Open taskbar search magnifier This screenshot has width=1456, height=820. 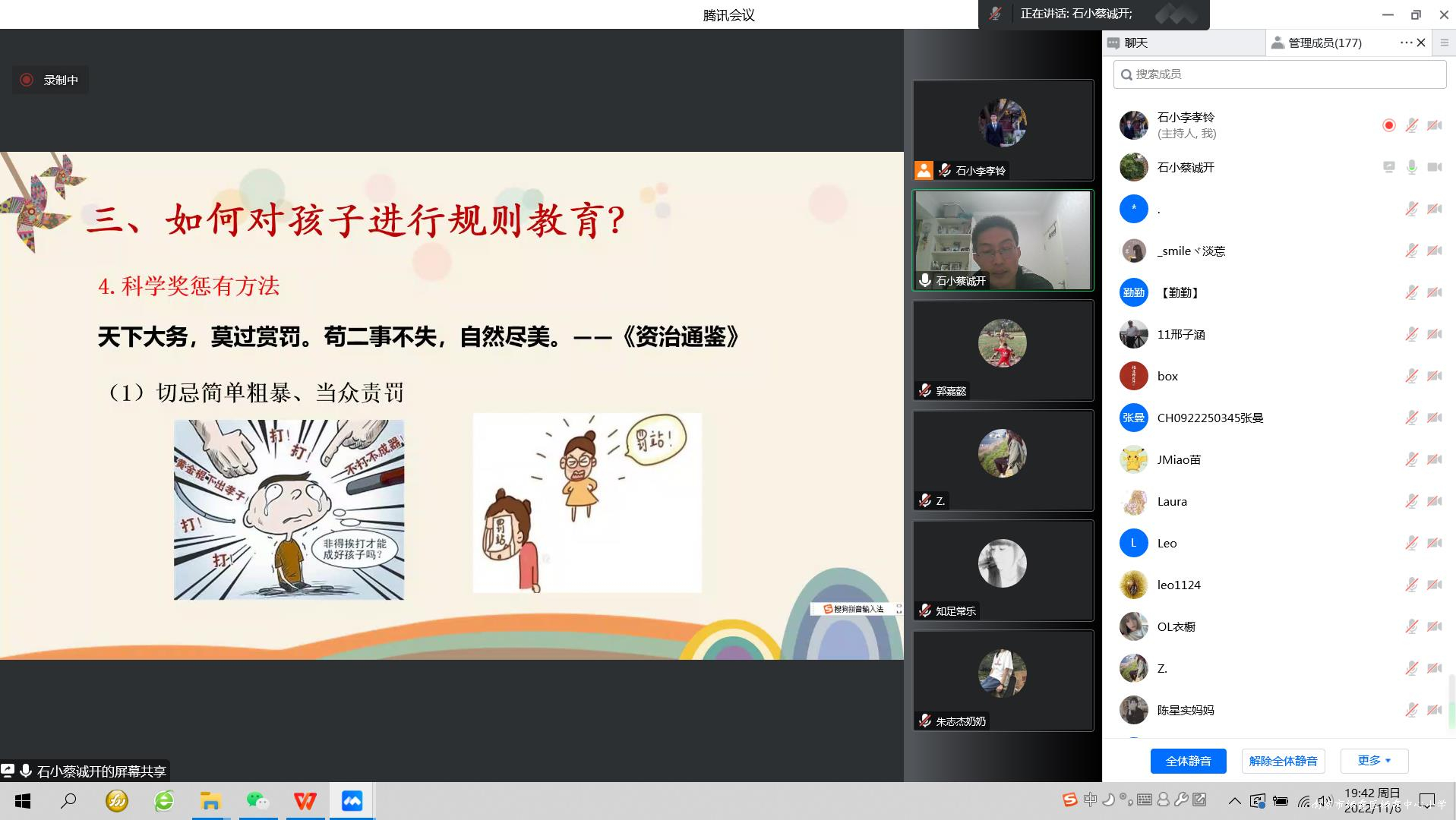68,801
